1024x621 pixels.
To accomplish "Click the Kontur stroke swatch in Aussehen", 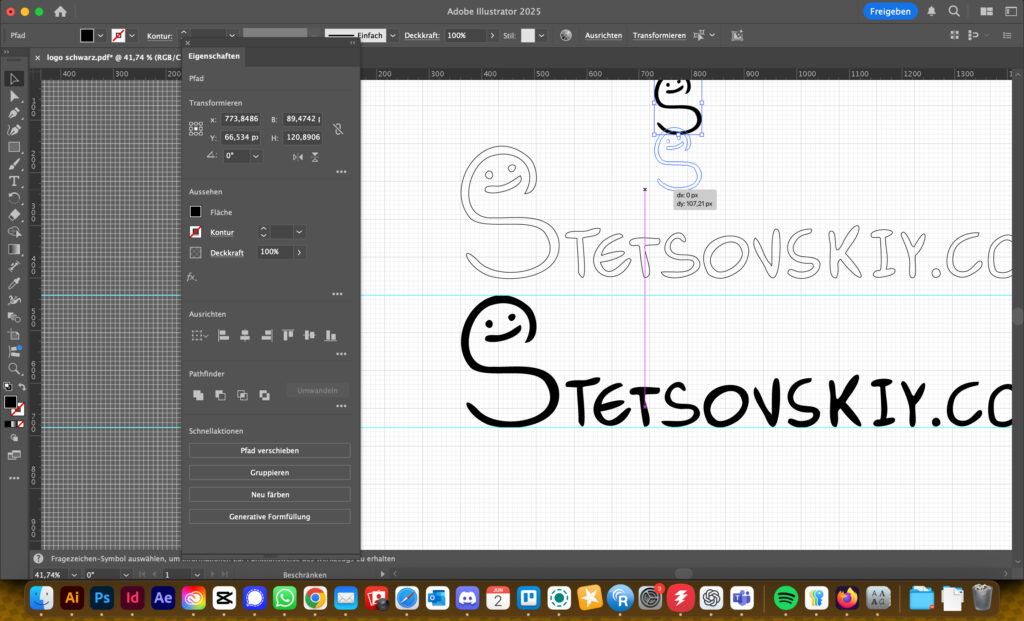I will [x=195, y=232].
